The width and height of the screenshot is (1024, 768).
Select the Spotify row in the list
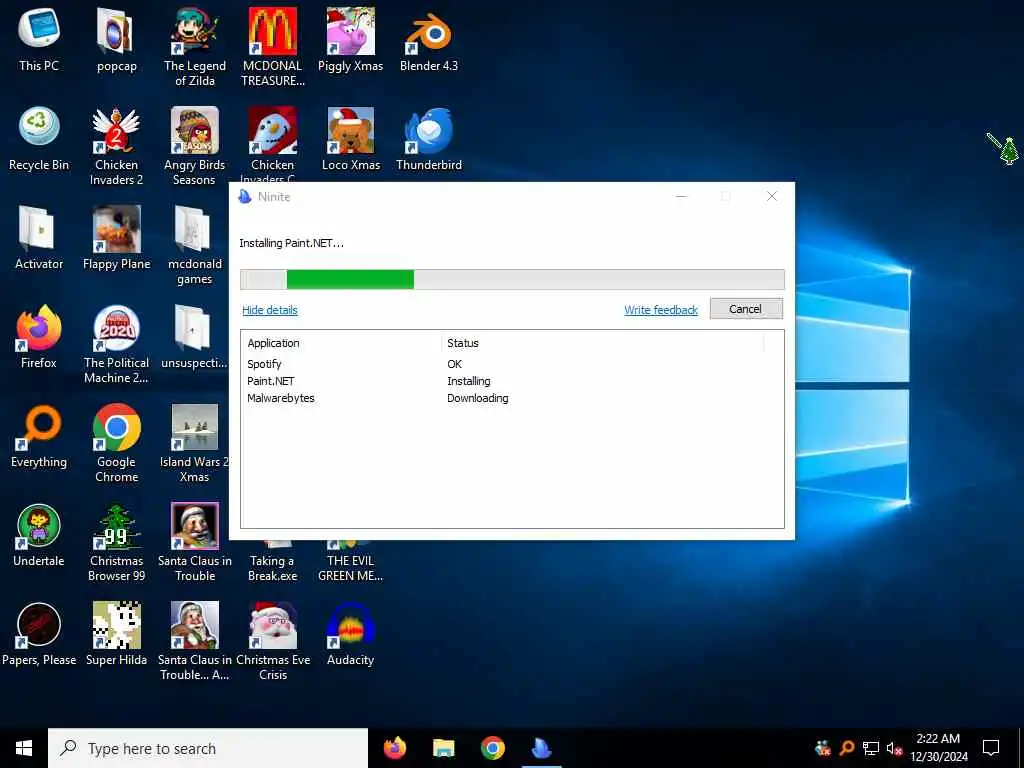[x=512, y=364]
